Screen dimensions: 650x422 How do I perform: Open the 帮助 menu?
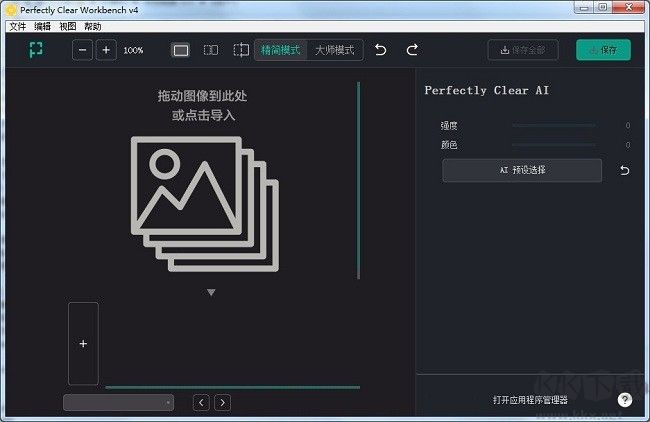92,27
